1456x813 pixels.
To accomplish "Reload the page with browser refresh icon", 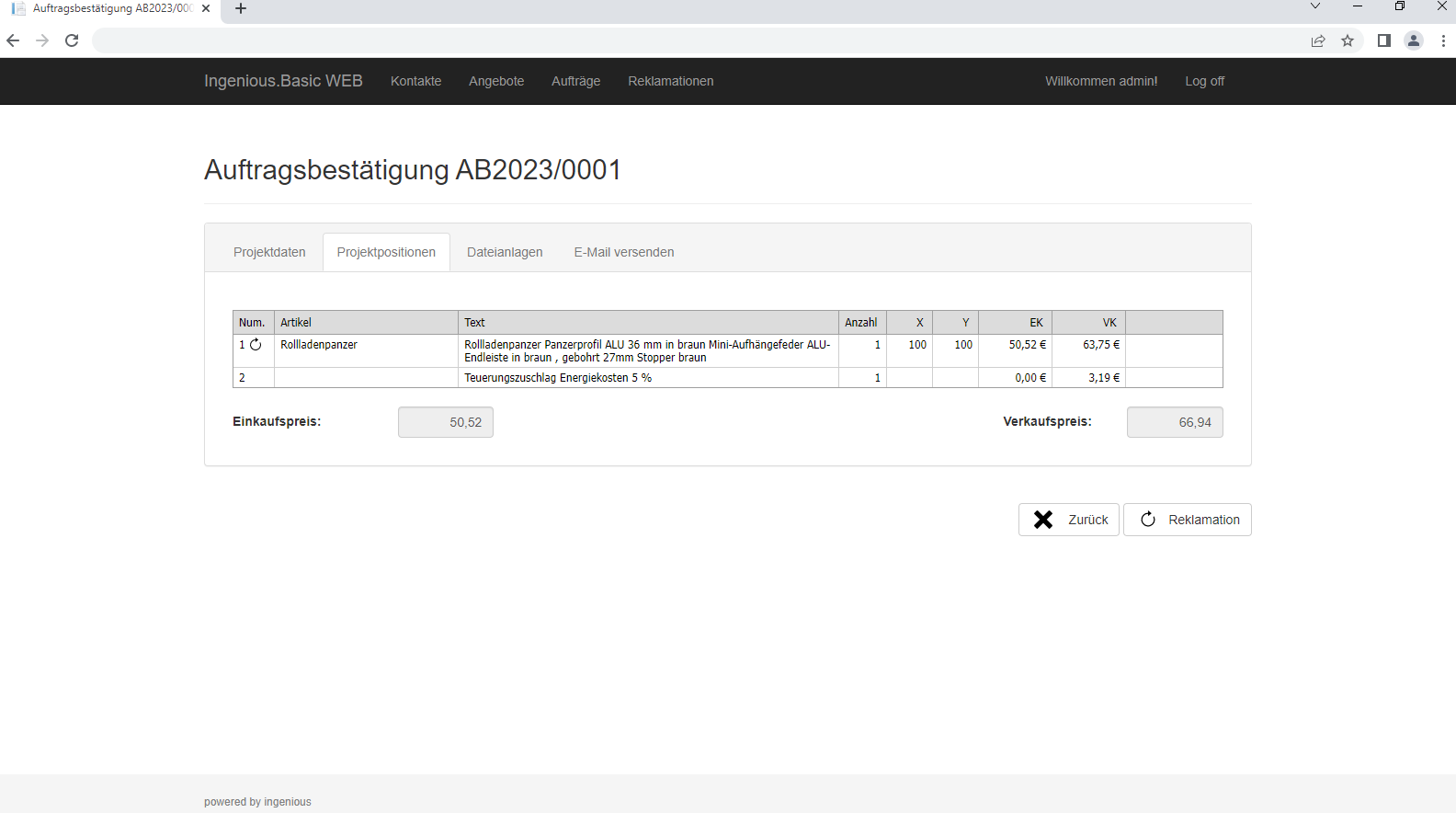I will 72,40.
